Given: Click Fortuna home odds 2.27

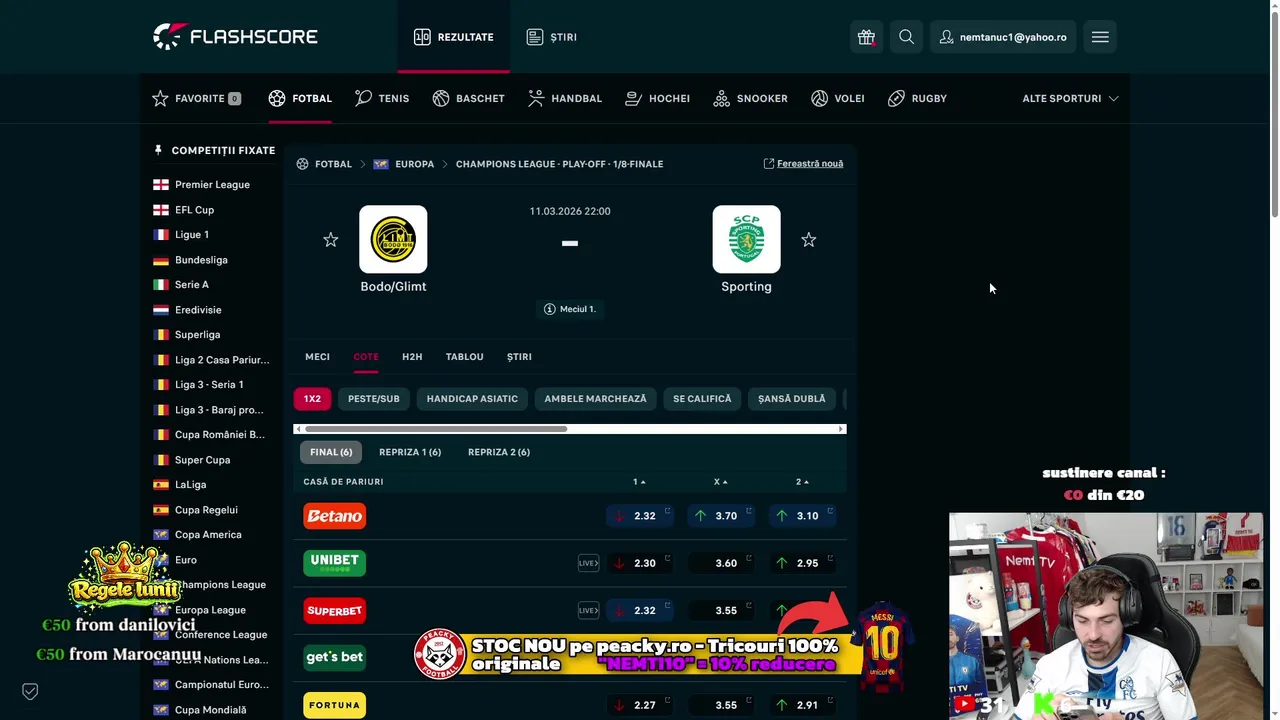Looking at the screenshot, I should tap(639, 705).
